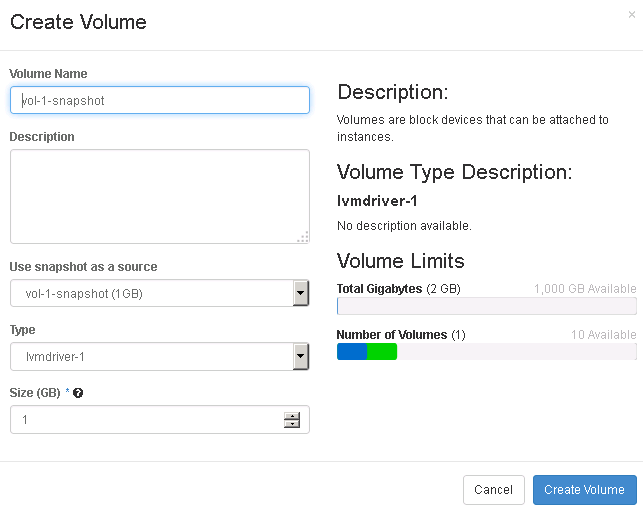Click the blue segment of Number of Volumes bar
The height and width of the screenshot is (514, 643).
[x=352, y=351]
